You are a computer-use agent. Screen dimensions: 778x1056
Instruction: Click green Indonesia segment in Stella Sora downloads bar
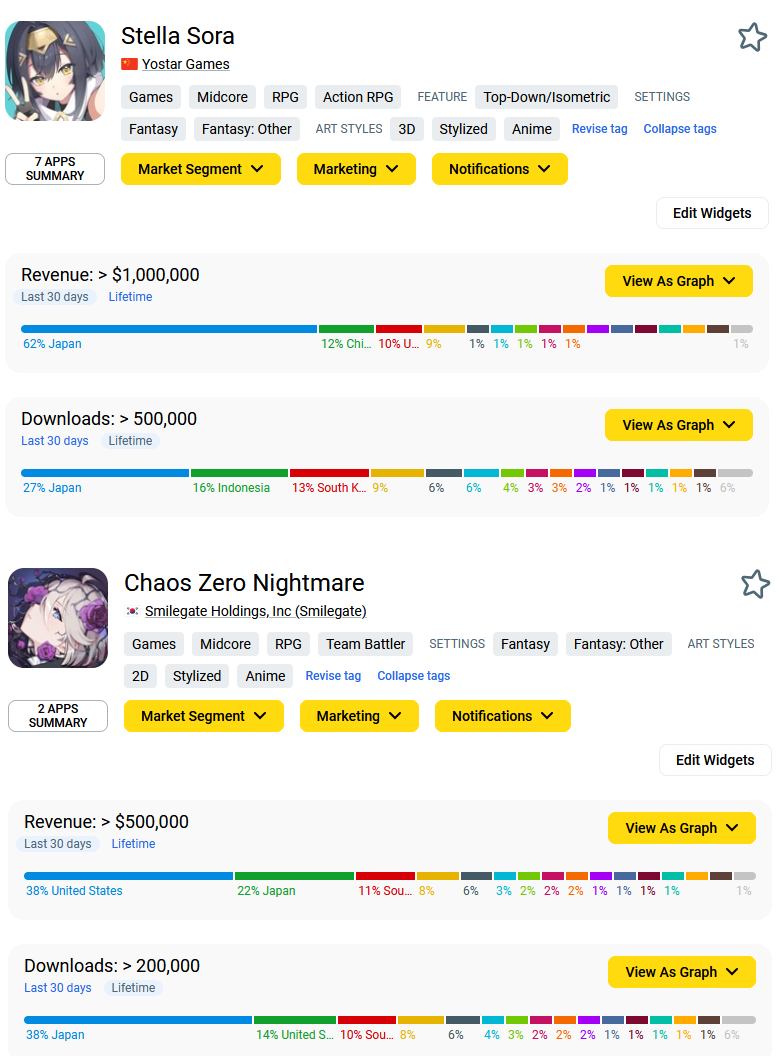coord(239,473)
